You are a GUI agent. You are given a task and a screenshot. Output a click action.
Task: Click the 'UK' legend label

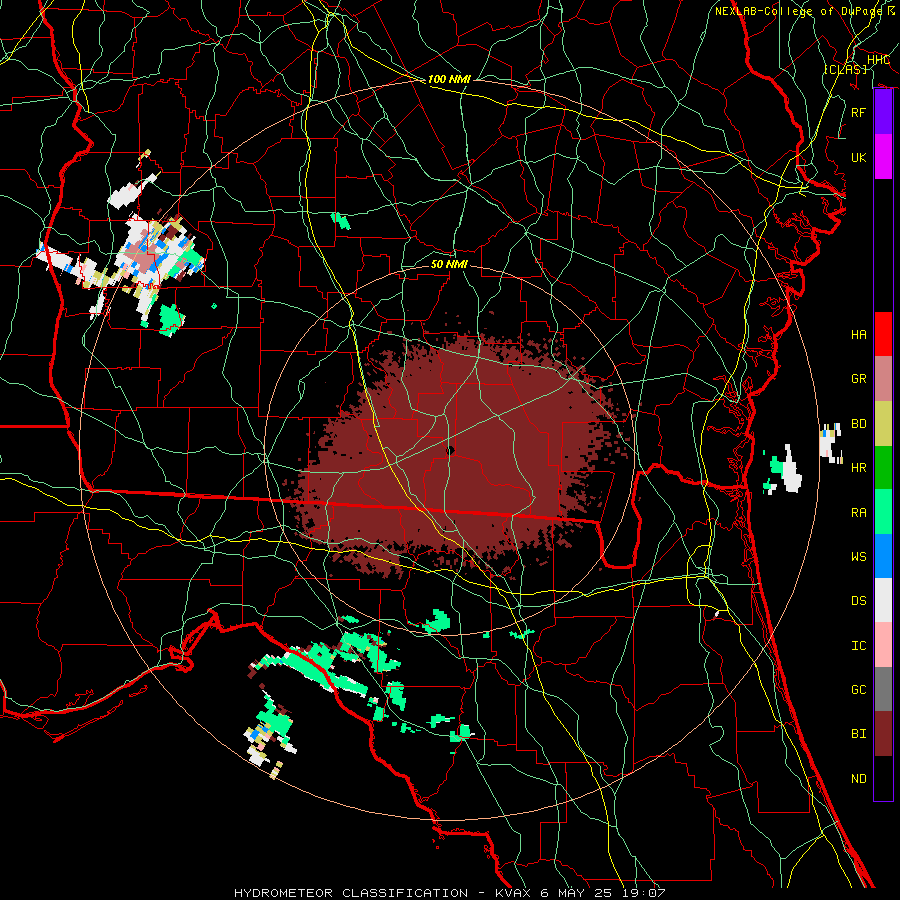pos(858,157)
